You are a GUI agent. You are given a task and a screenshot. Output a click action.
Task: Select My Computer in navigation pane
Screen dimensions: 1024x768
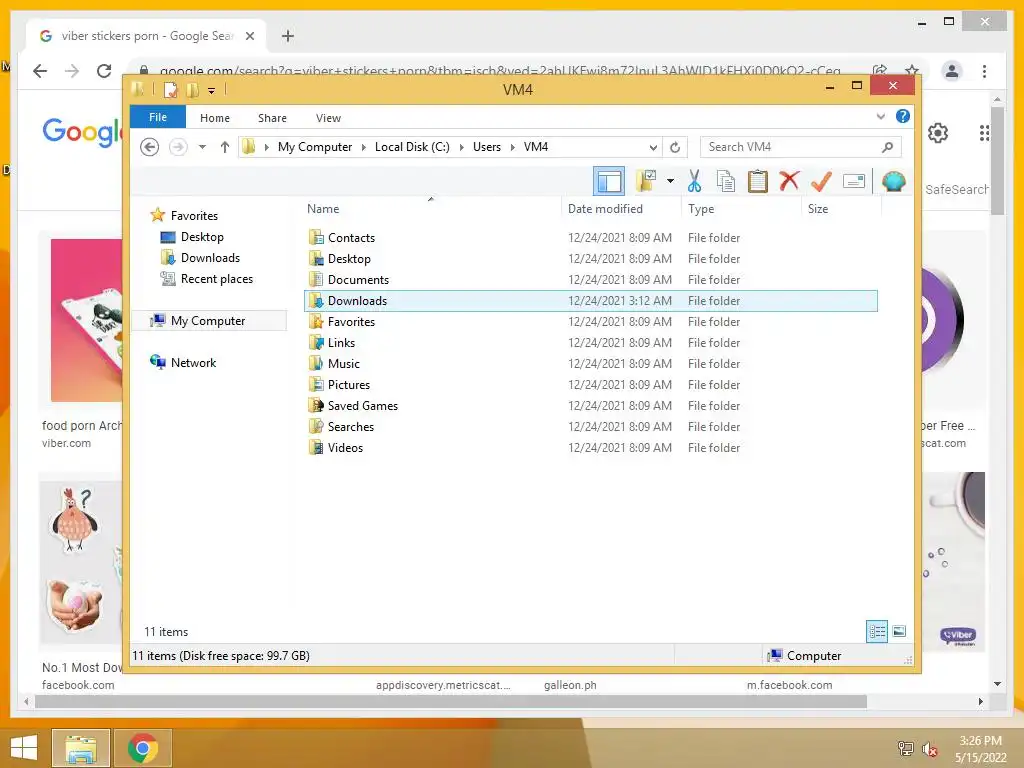pyautogui.click(x=208, y=321)
